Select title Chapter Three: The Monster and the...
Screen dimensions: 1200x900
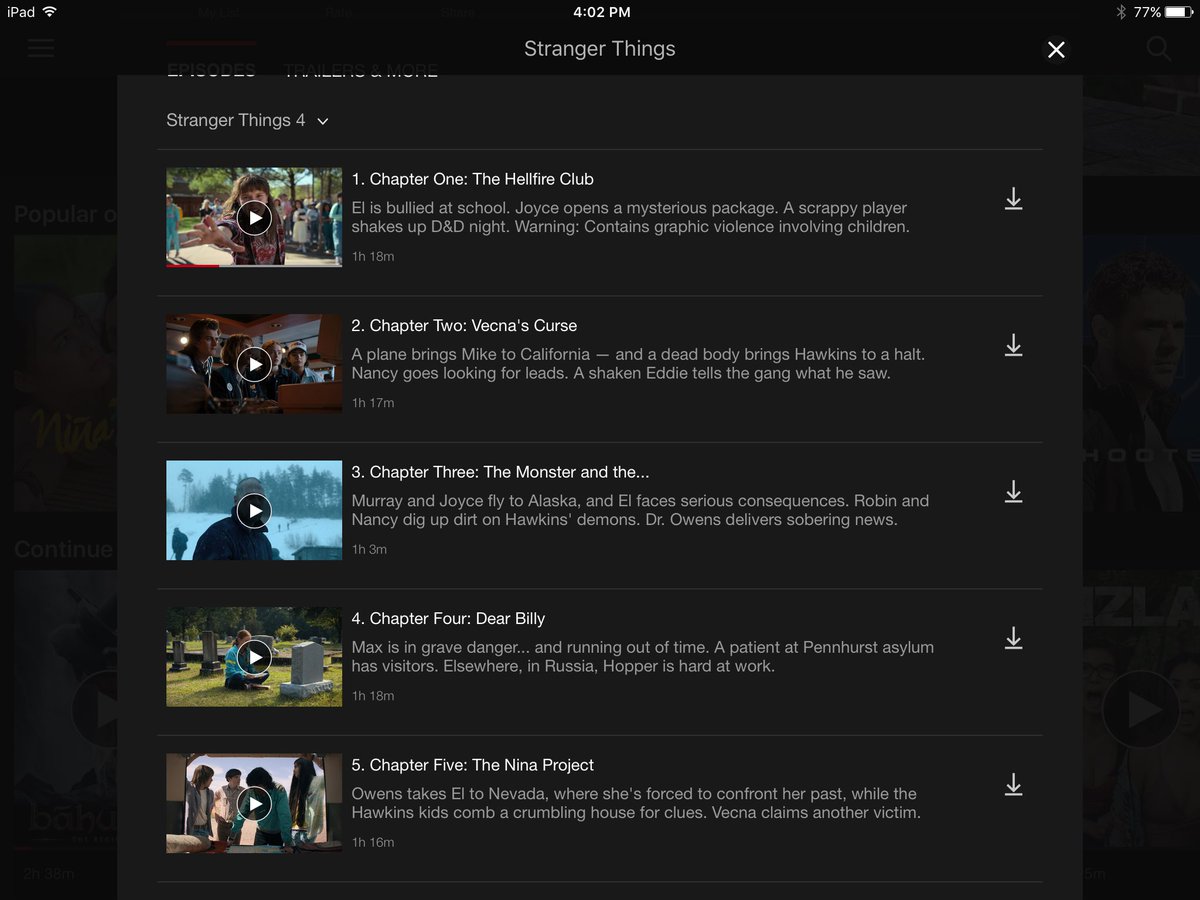coord(500,472)
